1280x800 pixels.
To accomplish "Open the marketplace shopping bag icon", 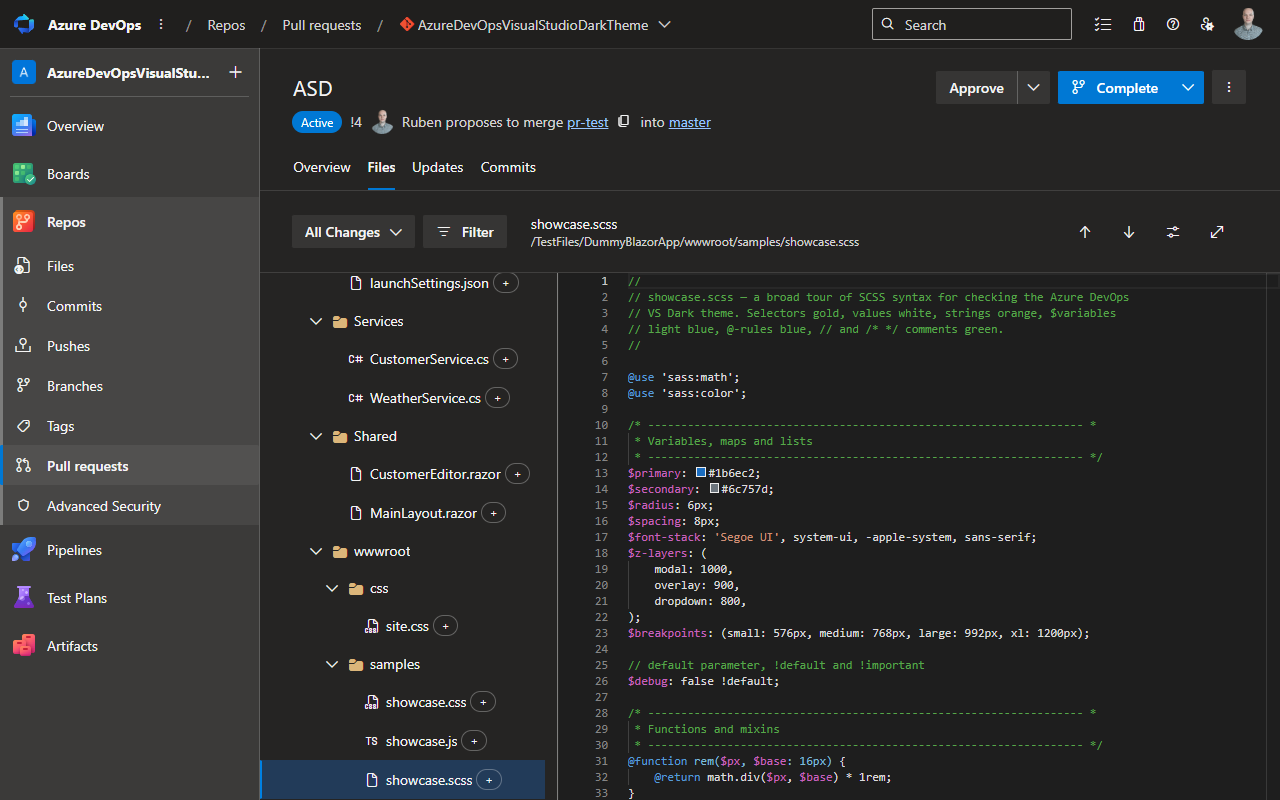I will click(x=1138, y=24).
